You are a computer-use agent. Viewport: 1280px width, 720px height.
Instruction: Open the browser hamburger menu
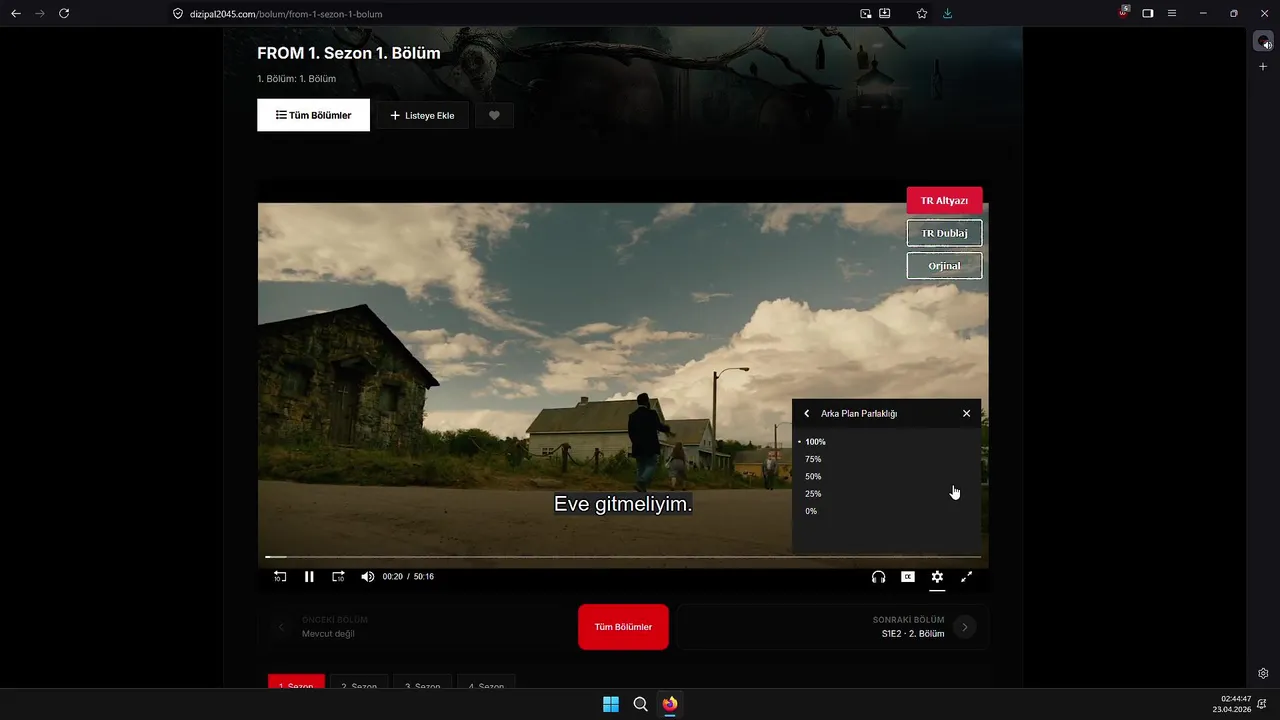1172,14
